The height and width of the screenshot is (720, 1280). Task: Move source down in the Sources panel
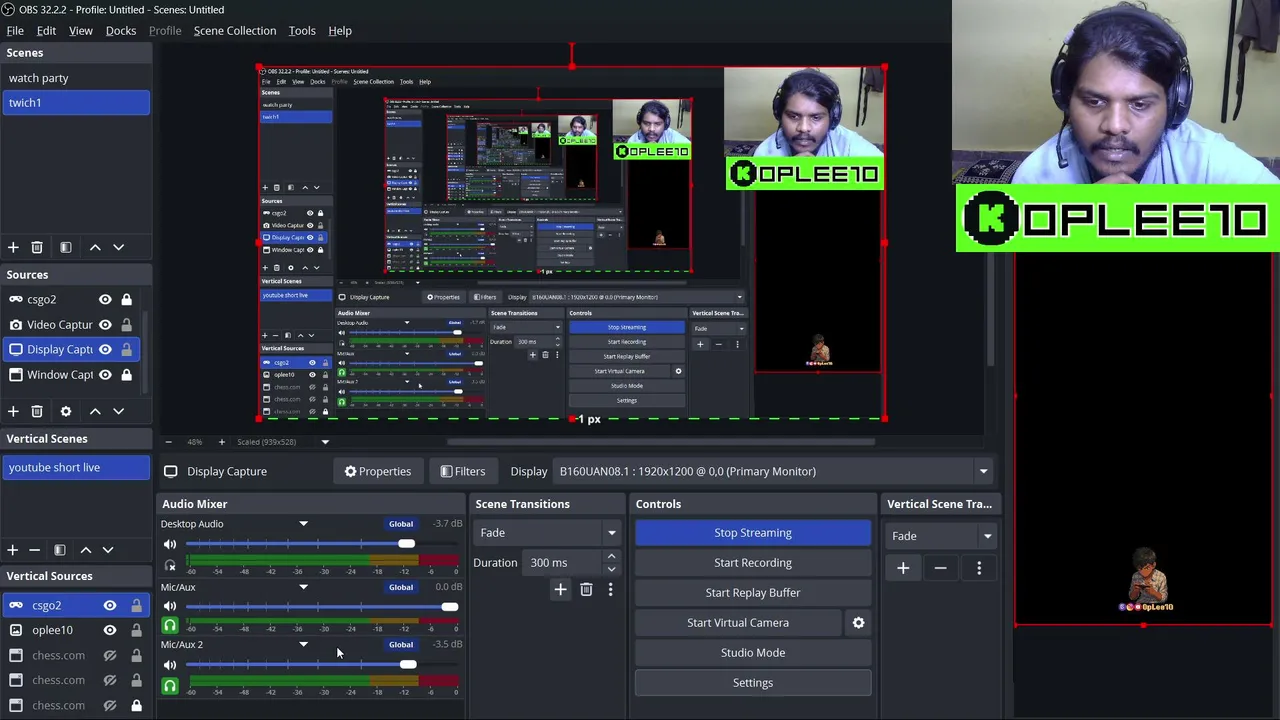coord(118,411)
